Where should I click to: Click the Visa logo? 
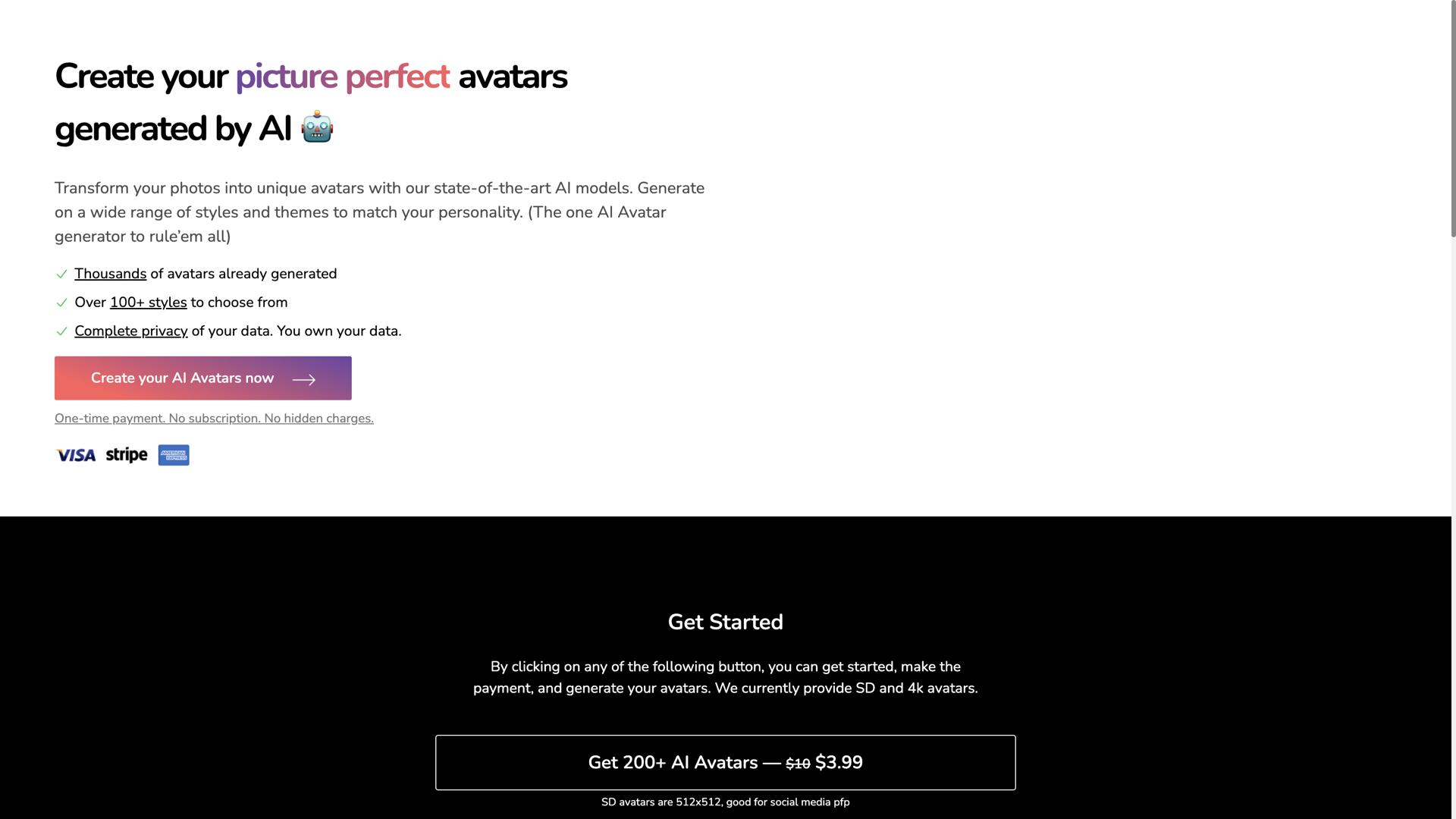coord(76,455)
